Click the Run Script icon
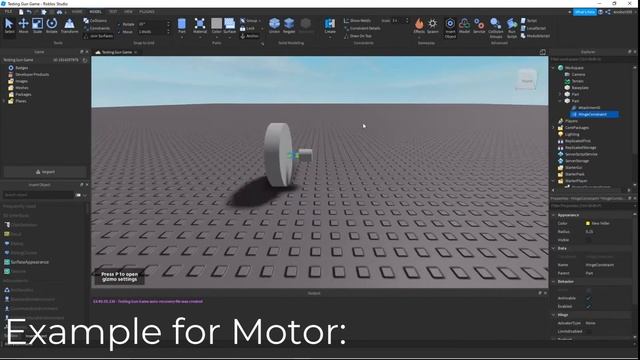 coord(512,28)
